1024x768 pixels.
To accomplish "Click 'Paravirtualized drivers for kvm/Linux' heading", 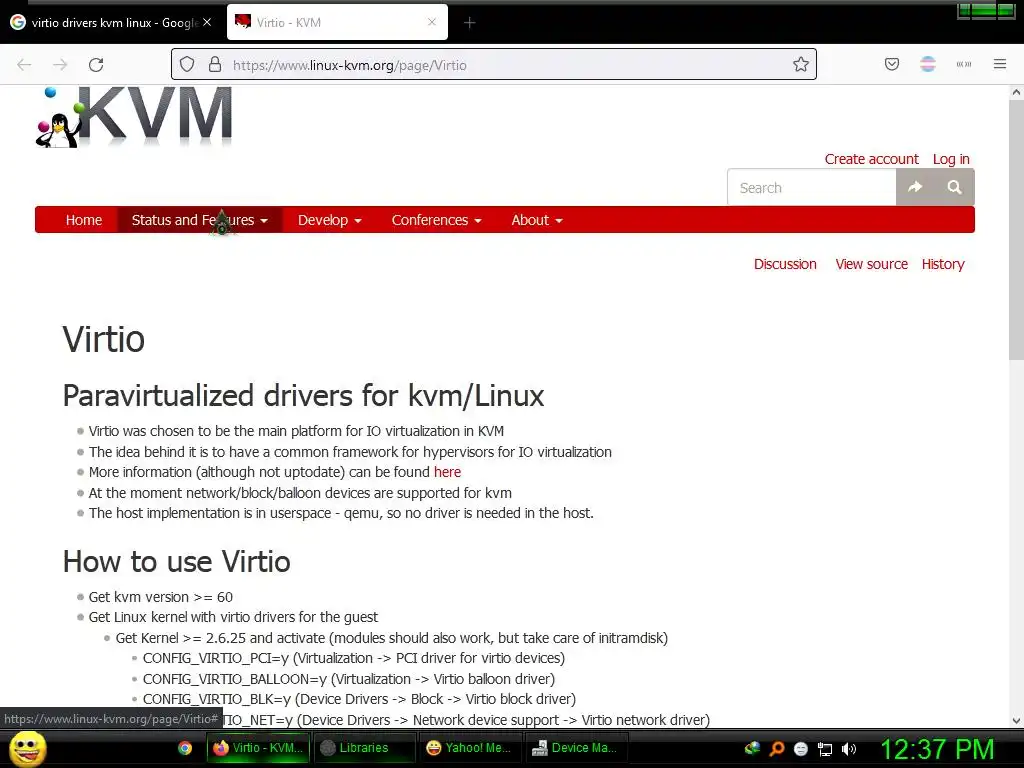I will pos(304,396).
